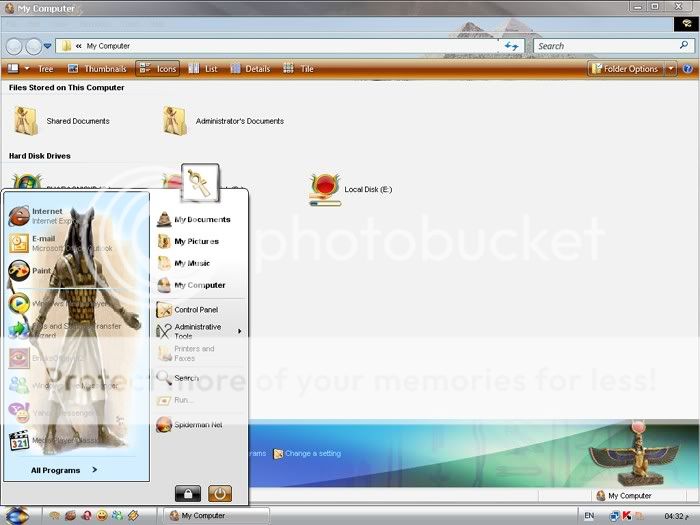The image size is (700, 525).
Task: Open recent pages dropdown arrow
Action: pos(48,46)
